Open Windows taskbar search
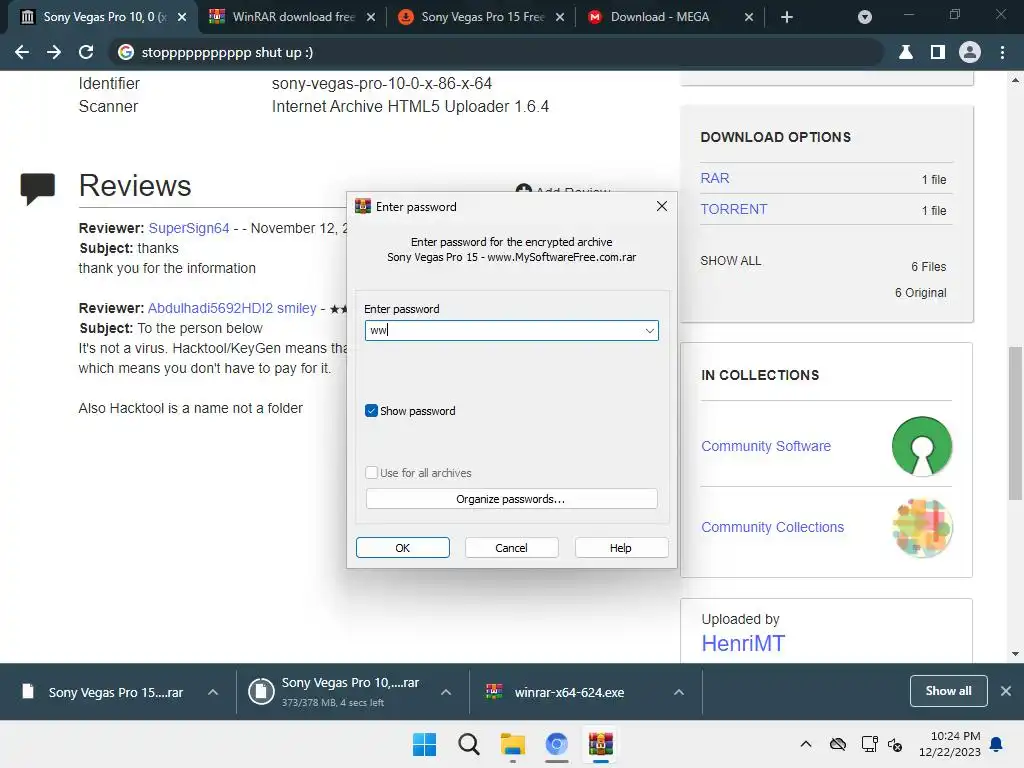Viewport: 1024px width, 768px height. click(469, 744)
